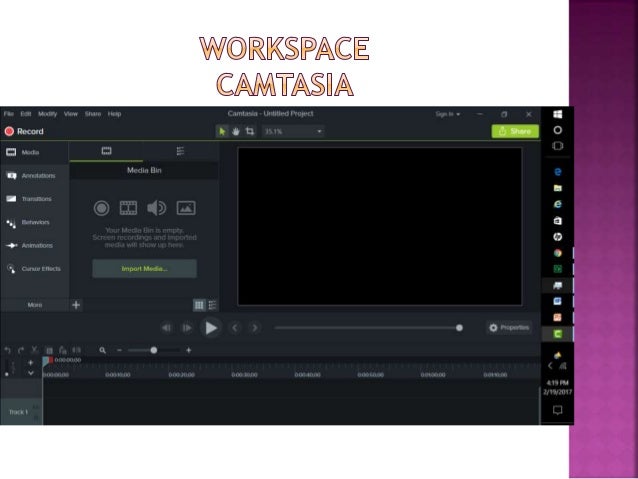Show hidden system tray icons chevron
The width and height of the screenshot is (638, 479).
click(x=550, y=366)
